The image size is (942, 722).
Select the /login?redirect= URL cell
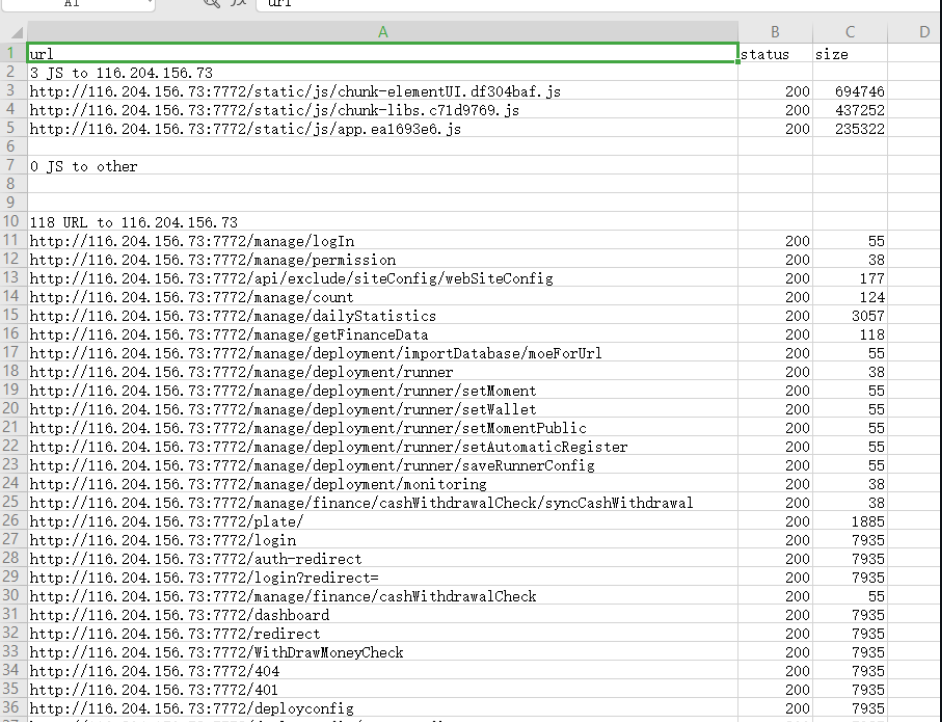tap(383, 577)
